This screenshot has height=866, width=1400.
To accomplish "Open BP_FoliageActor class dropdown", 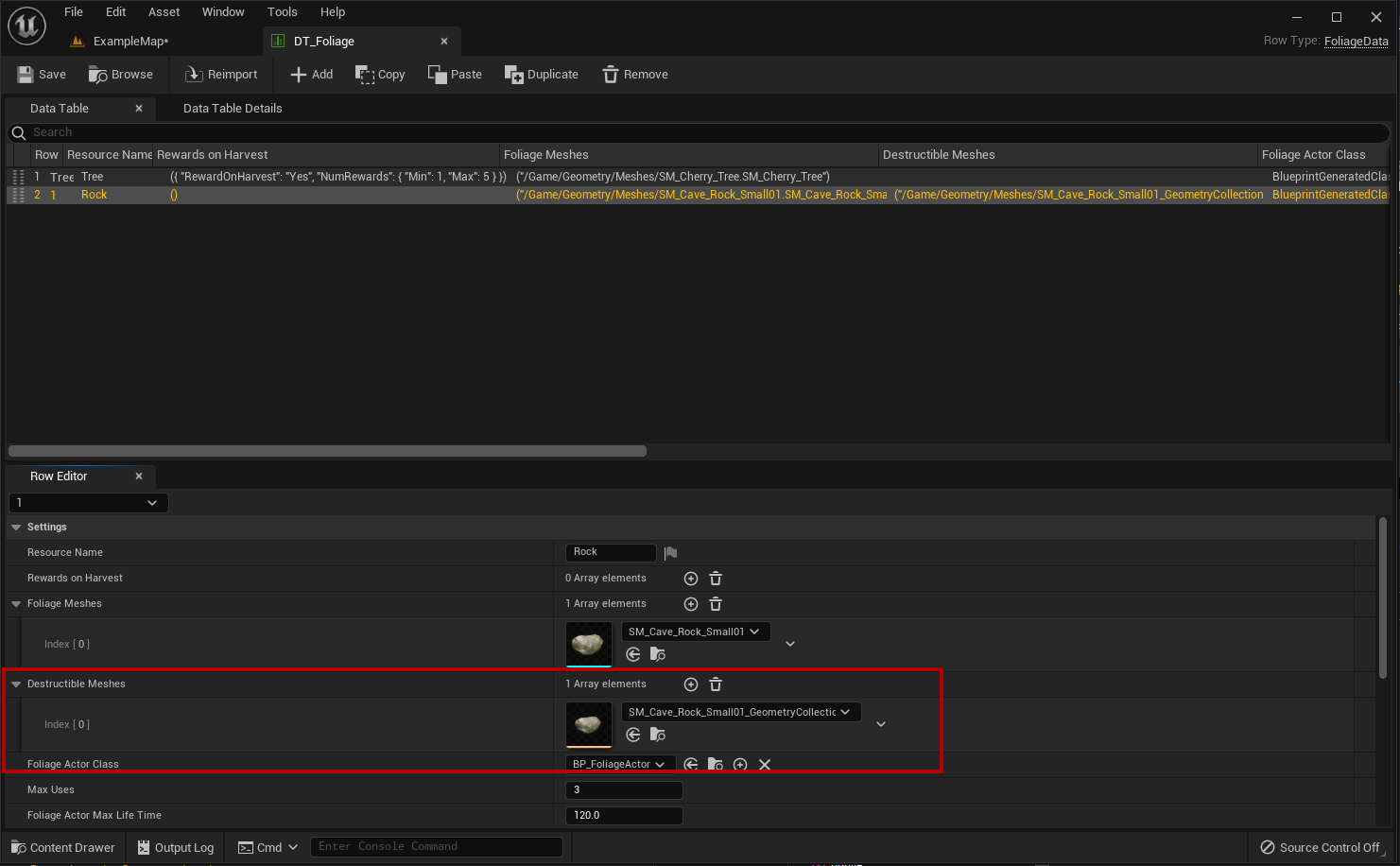I will click(x=619, y=764).
